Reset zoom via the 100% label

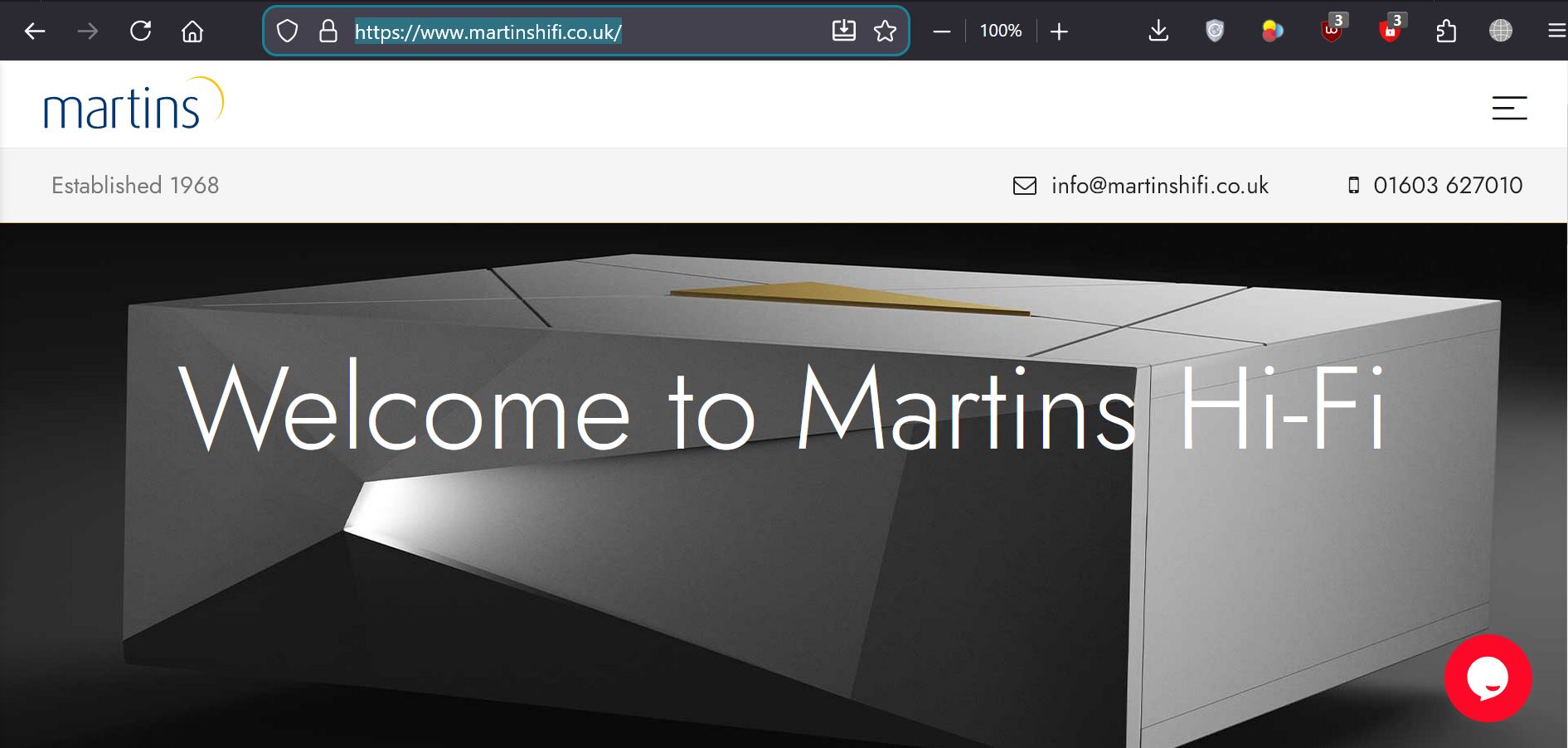point(1001,31)
